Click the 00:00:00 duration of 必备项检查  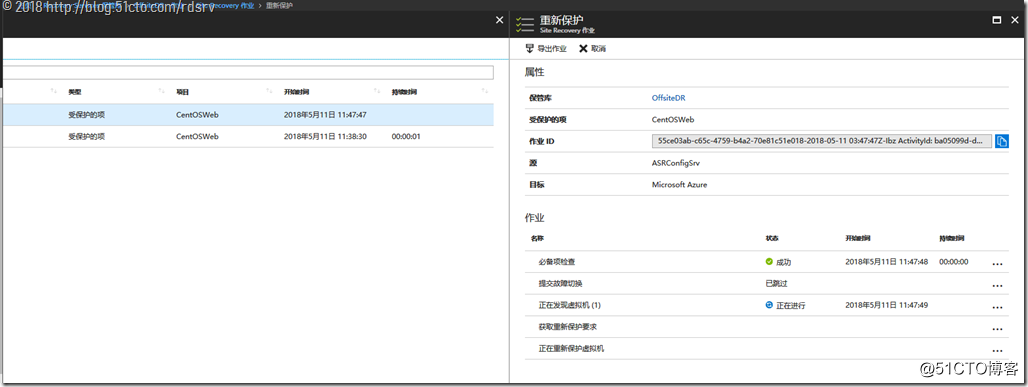953,262
